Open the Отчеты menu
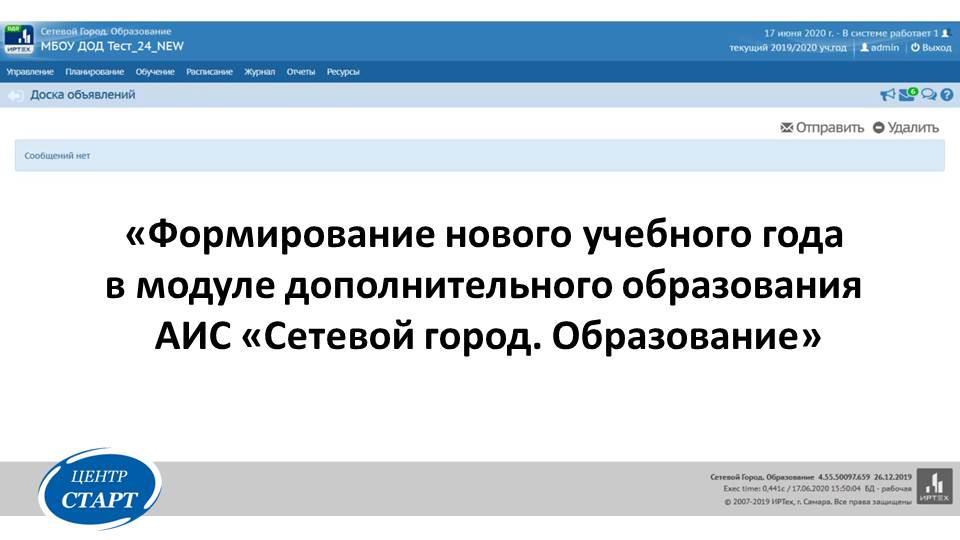960x540 pixels. pos(301,72)
